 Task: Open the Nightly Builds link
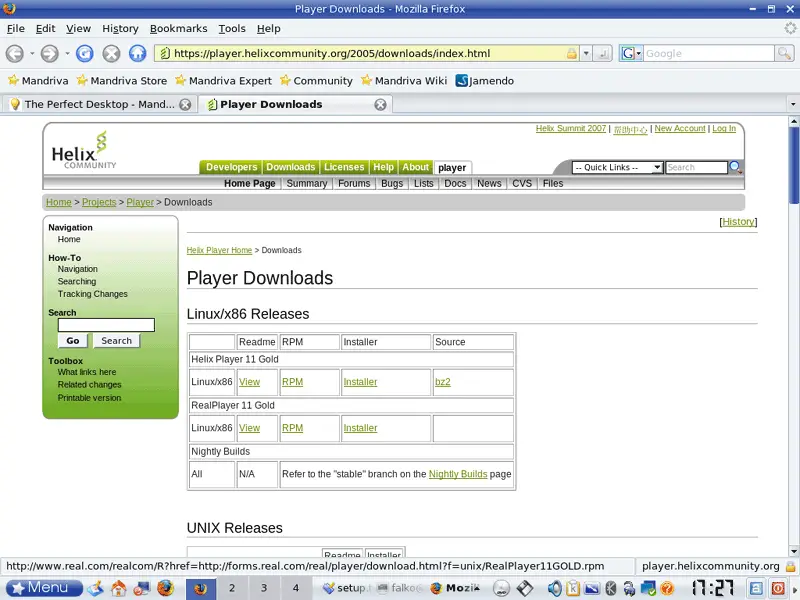pos(458,474)
